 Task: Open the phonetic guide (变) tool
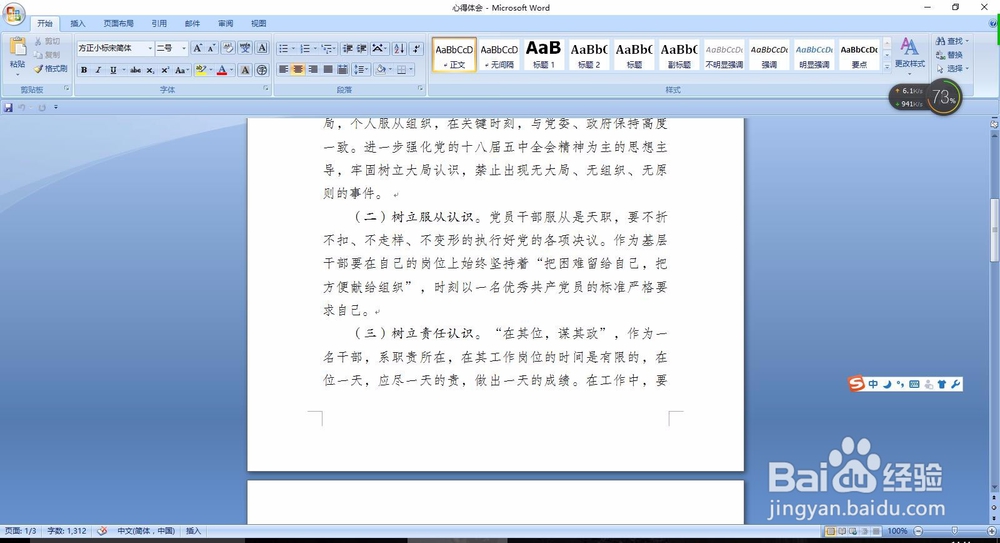click(245, 48)
